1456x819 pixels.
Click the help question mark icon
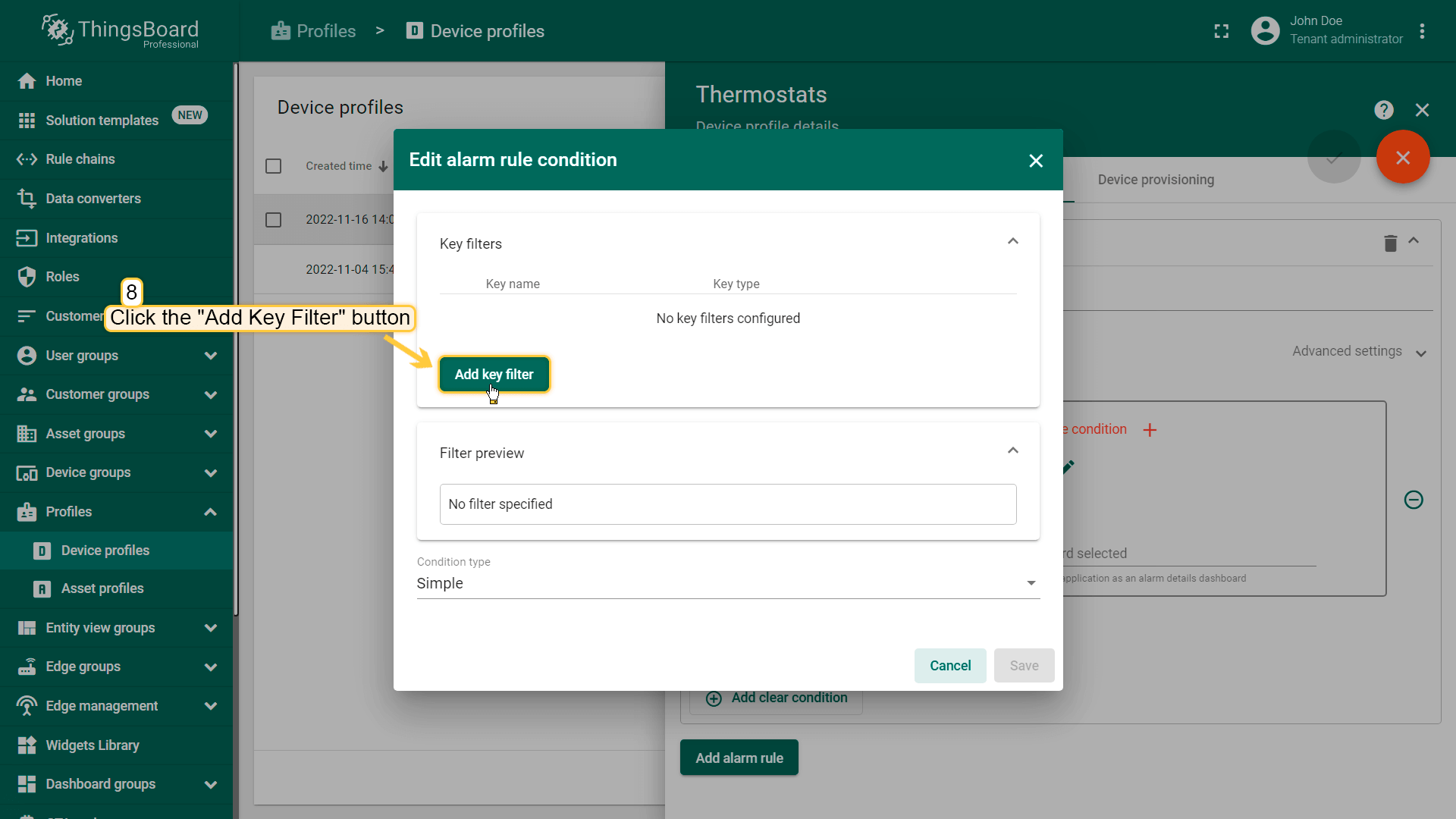[1383, 110]
